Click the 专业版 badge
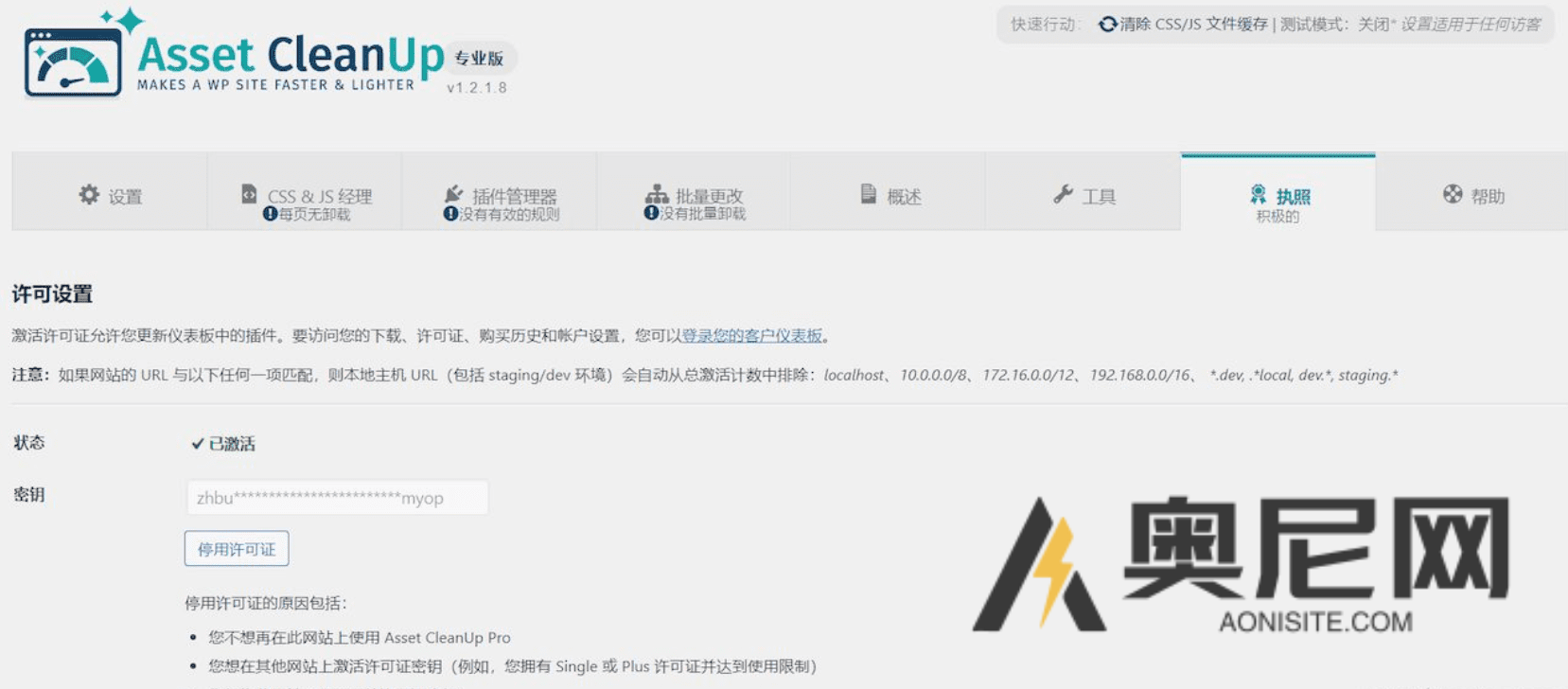This screenshot has width=1568, height=689. 479,59
